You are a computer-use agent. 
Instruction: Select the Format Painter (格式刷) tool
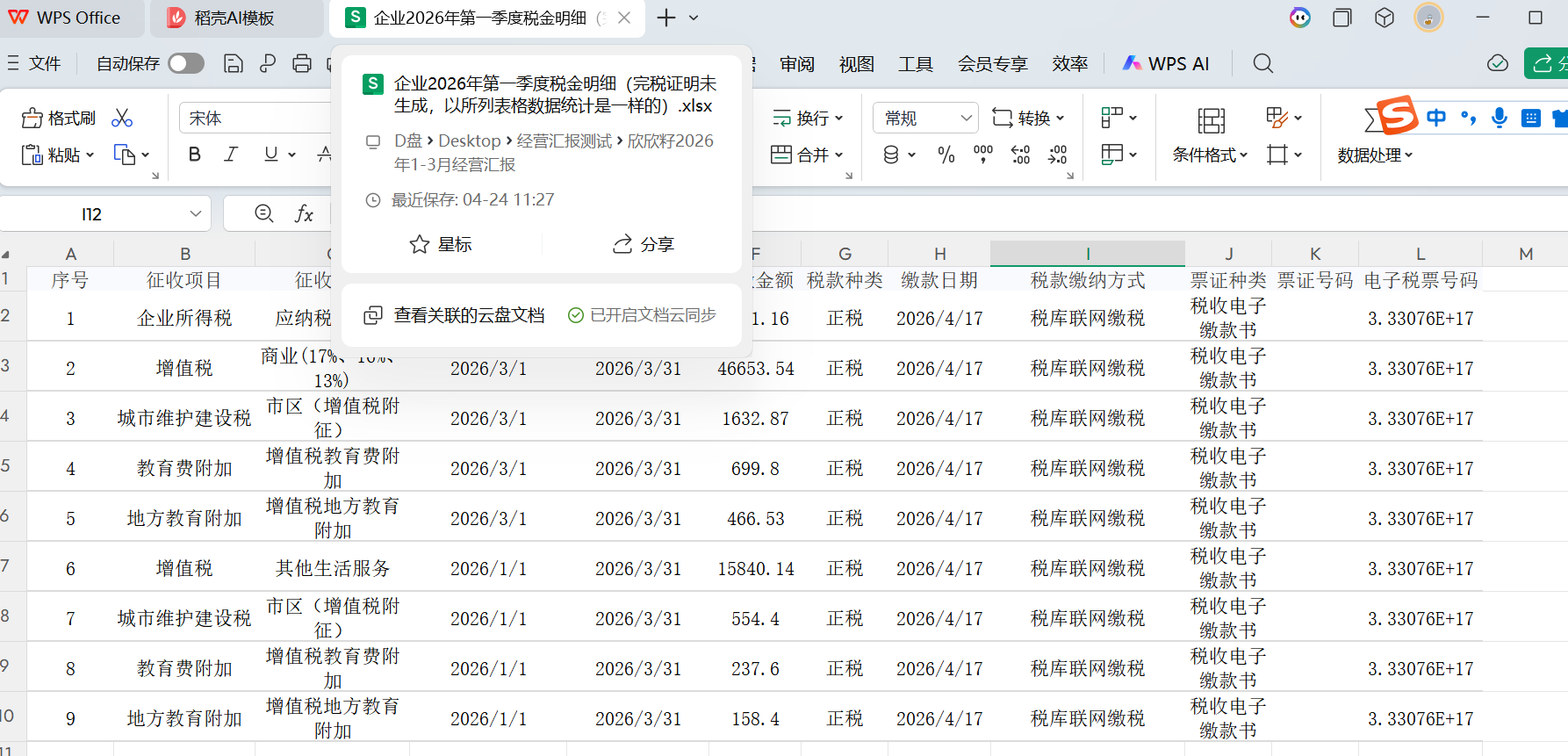(59, 118)
